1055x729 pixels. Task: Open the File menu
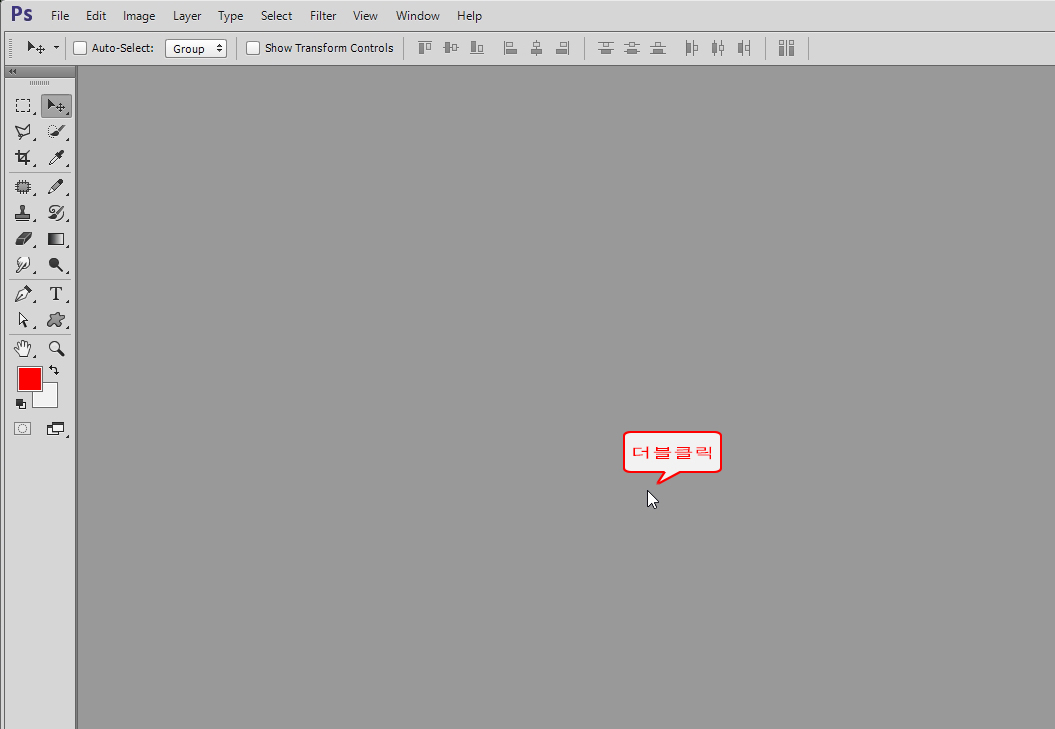pos(60,15)
